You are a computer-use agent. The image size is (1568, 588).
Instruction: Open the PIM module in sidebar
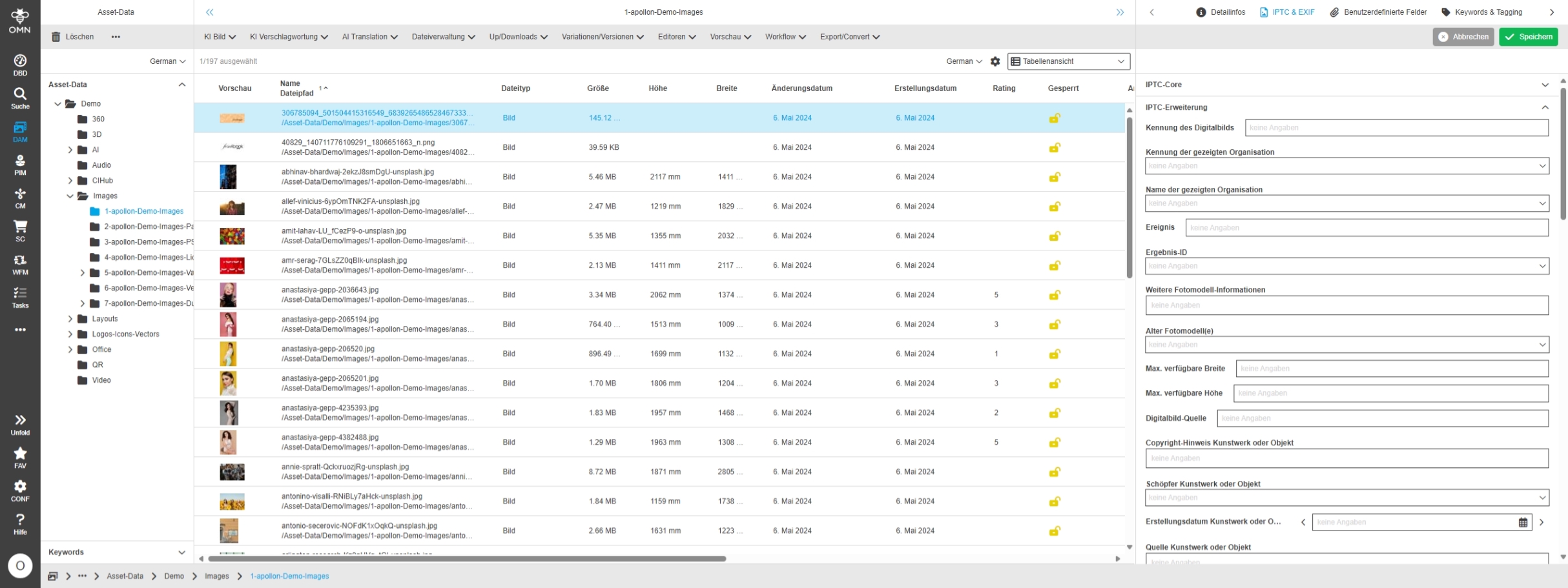pos(20,165)
